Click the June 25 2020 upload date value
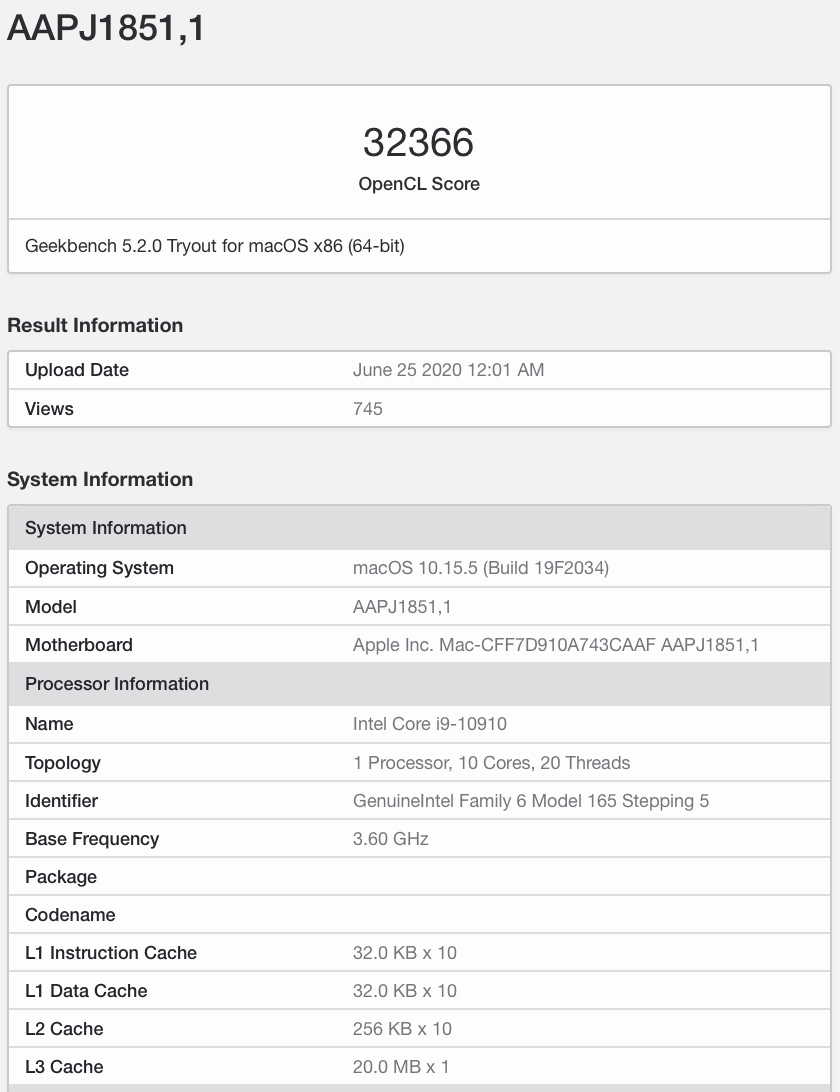 coord(448,370)
